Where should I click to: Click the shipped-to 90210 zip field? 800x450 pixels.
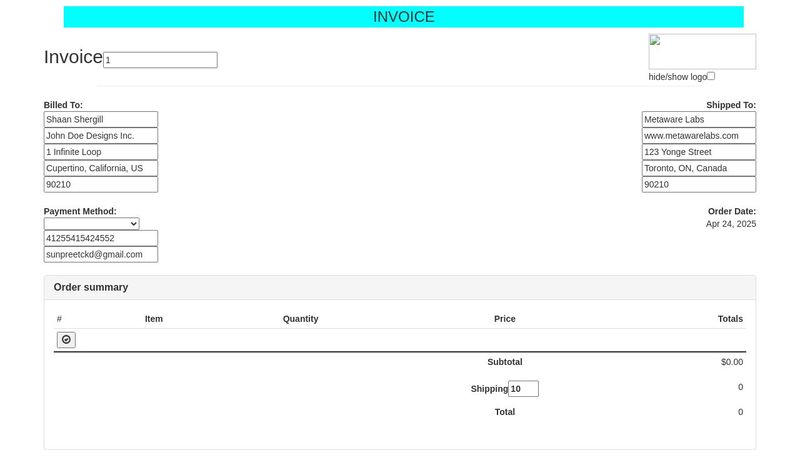tap(699, 185)
